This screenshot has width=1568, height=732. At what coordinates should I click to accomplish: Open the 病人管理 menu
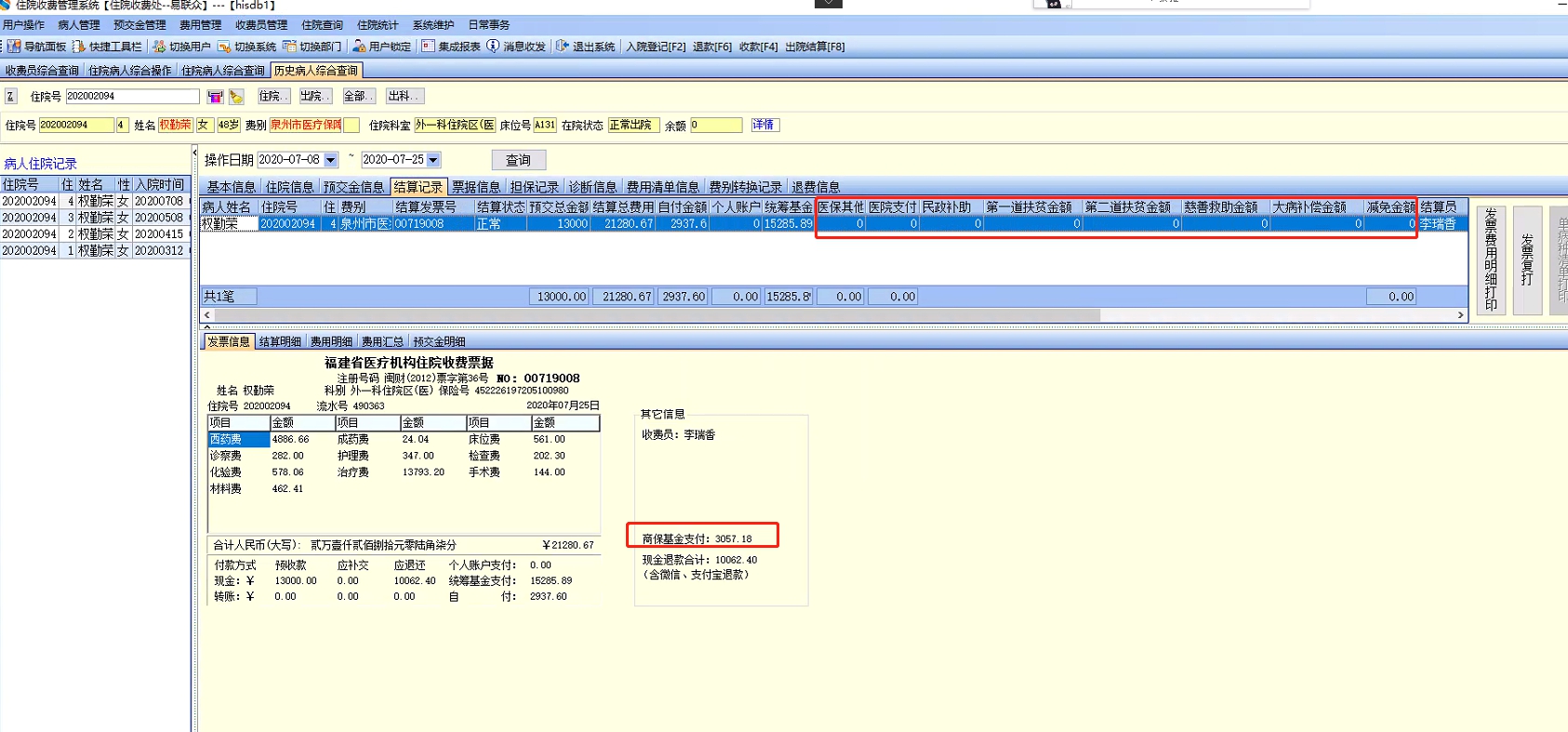(79, 25)
